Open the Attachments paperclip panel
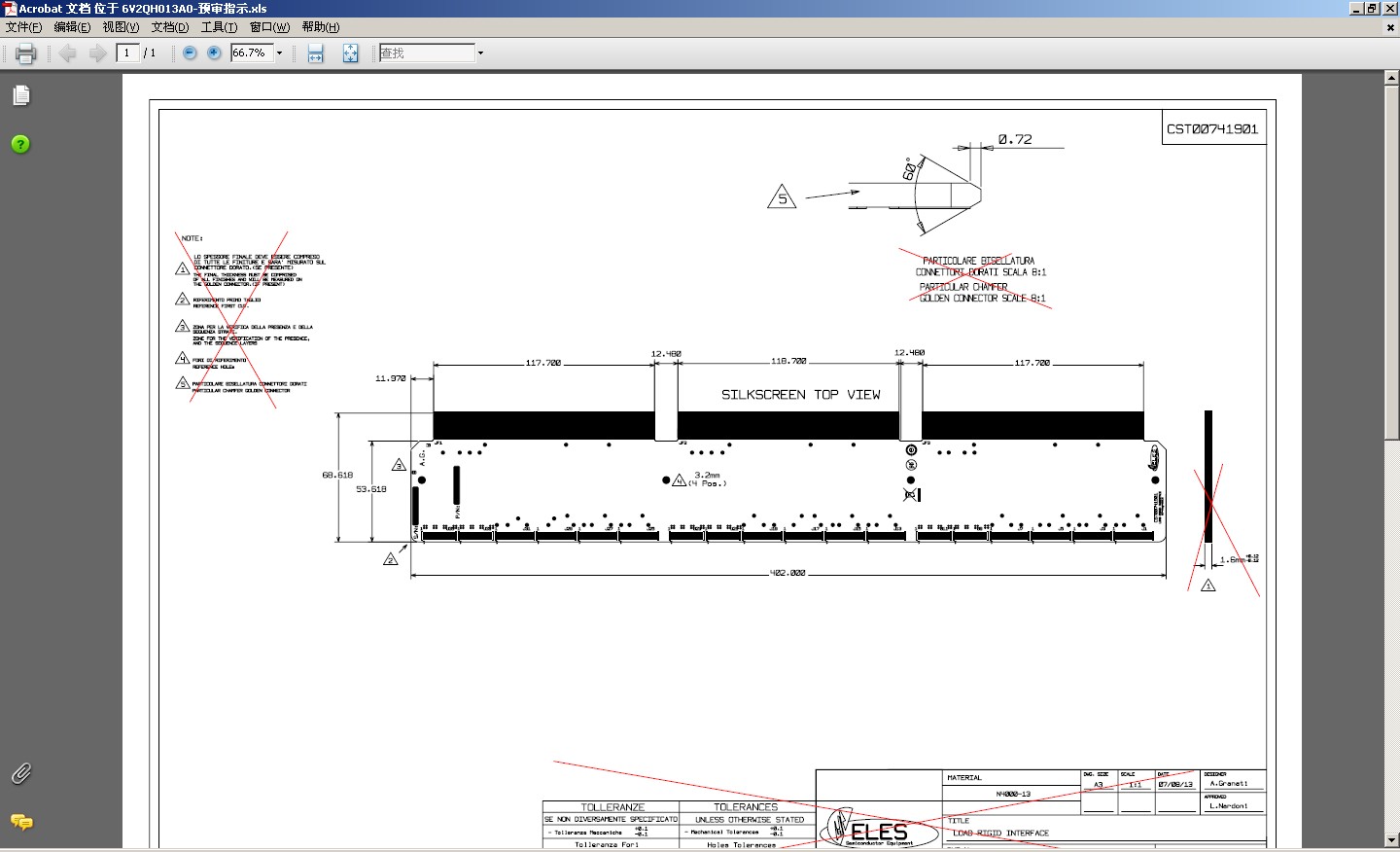The height and width of the screenshot is (852, 1400). (20, 773)
